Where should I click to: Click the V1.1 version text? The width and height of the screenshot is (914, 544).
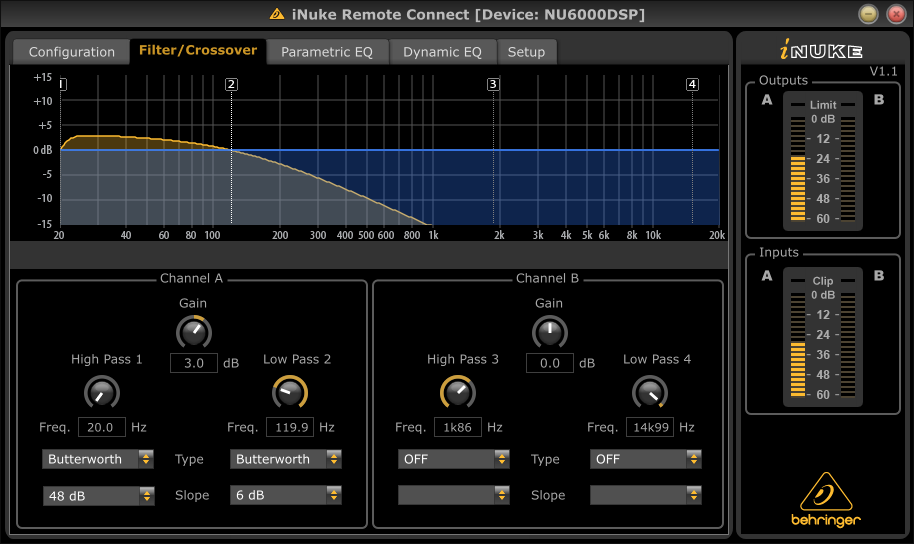coord(883,71)
